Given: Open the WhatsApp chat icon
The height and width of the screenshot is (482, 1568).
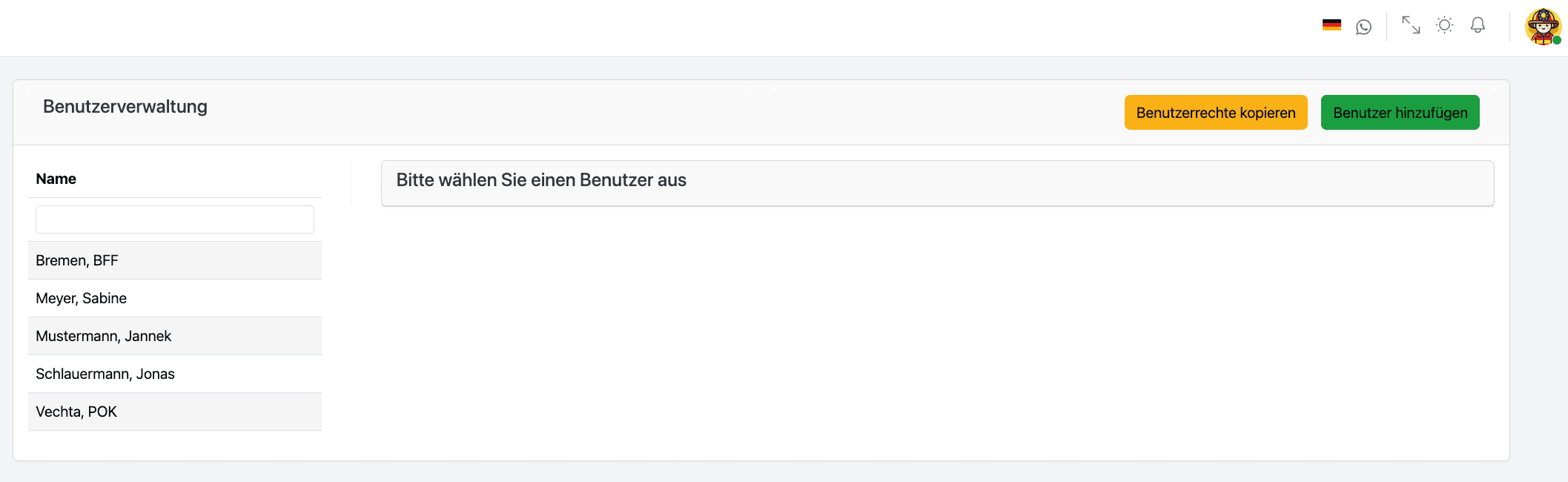Looking at the screenshot, I should point(1363,27).
